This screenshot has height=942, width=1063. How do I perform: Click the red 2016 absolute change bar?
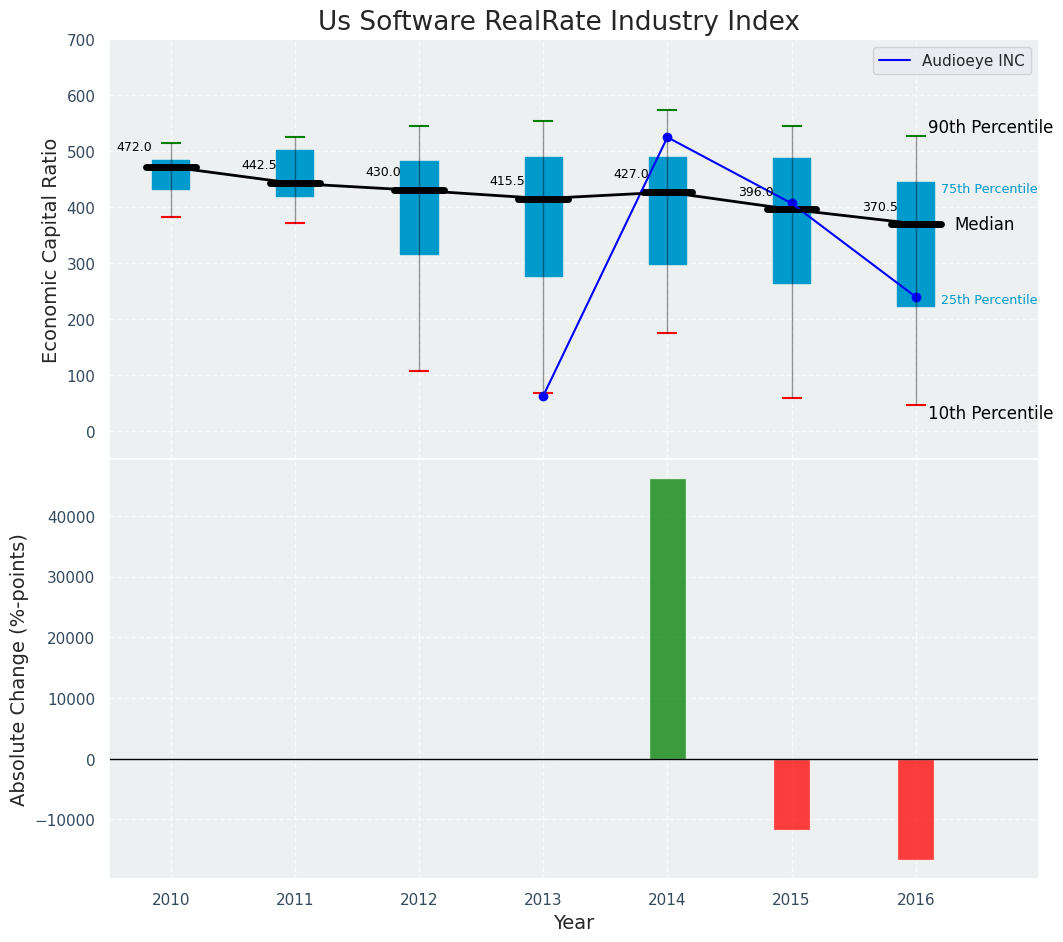(916, 809)
